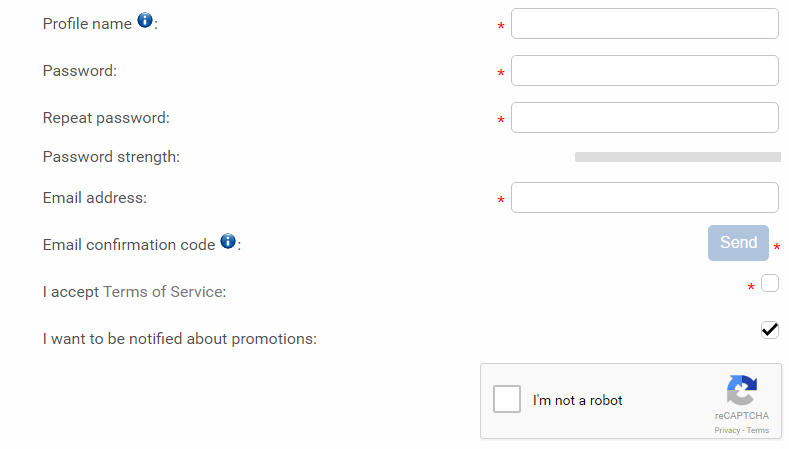This screenshot has height=449, width=789.
Task: Focus the Profile name input field
Action: click(645, 24)
